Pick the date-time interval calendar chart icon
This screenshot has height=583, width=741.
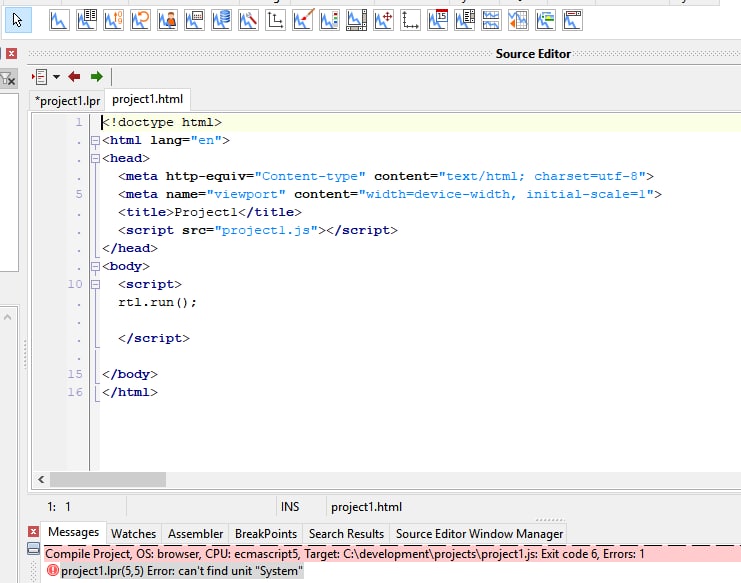click(x=437, y=20)
